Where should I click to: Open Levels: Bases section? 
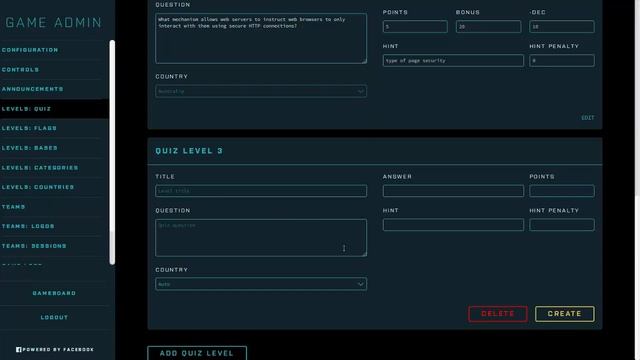coord(29,148)
